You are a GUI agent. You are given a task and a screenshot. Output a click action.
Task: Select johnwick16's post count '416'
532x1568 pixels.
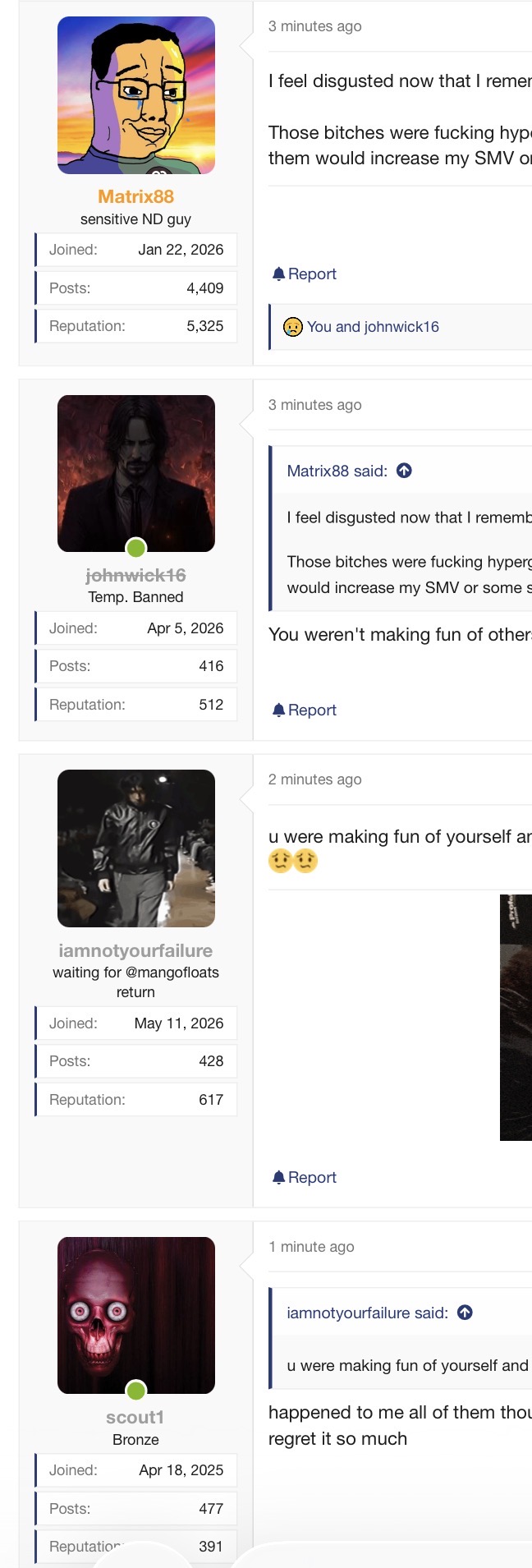click(211, 666)
